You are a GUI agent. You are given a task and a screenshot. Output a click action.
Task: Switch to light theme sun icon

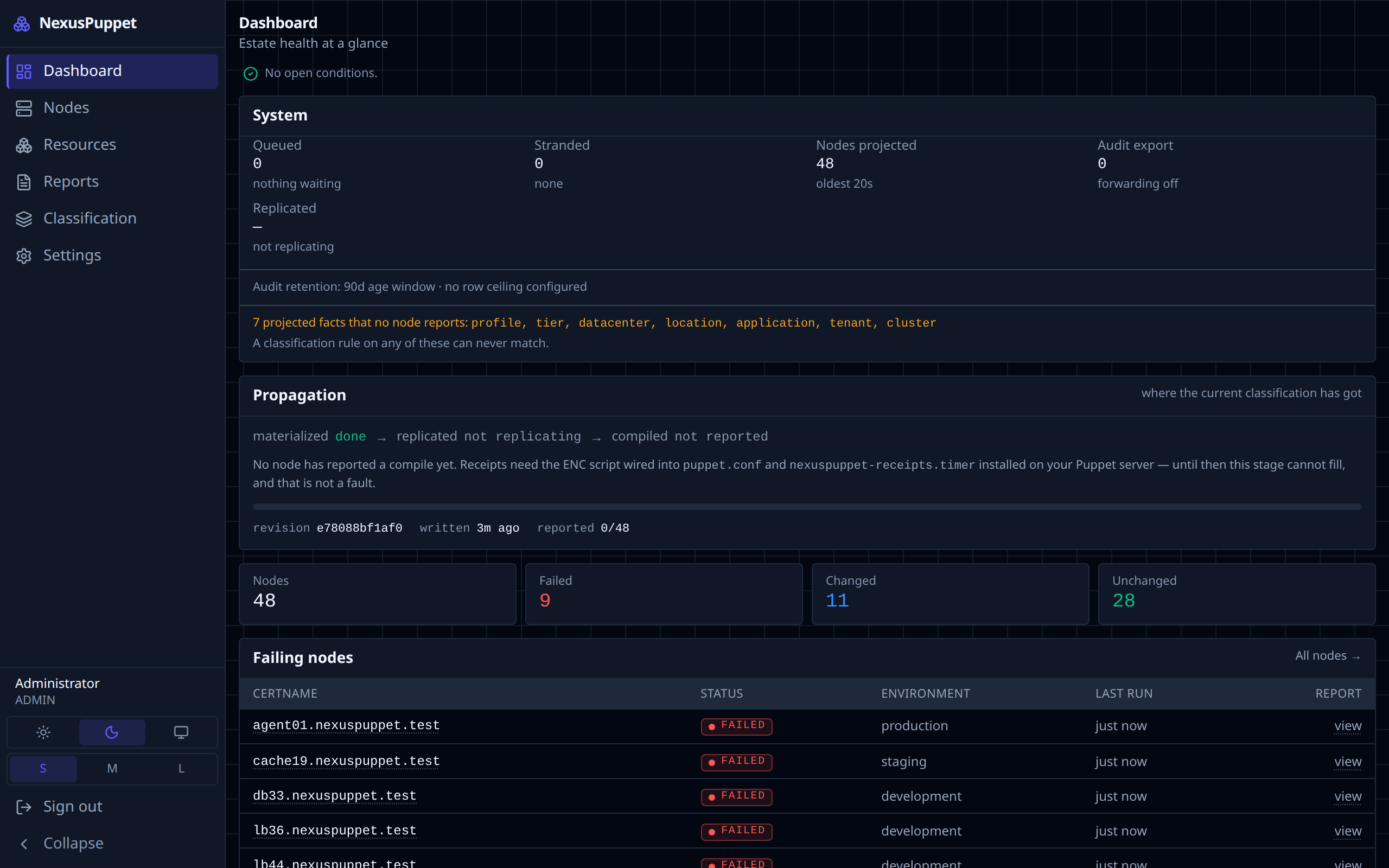43,732
